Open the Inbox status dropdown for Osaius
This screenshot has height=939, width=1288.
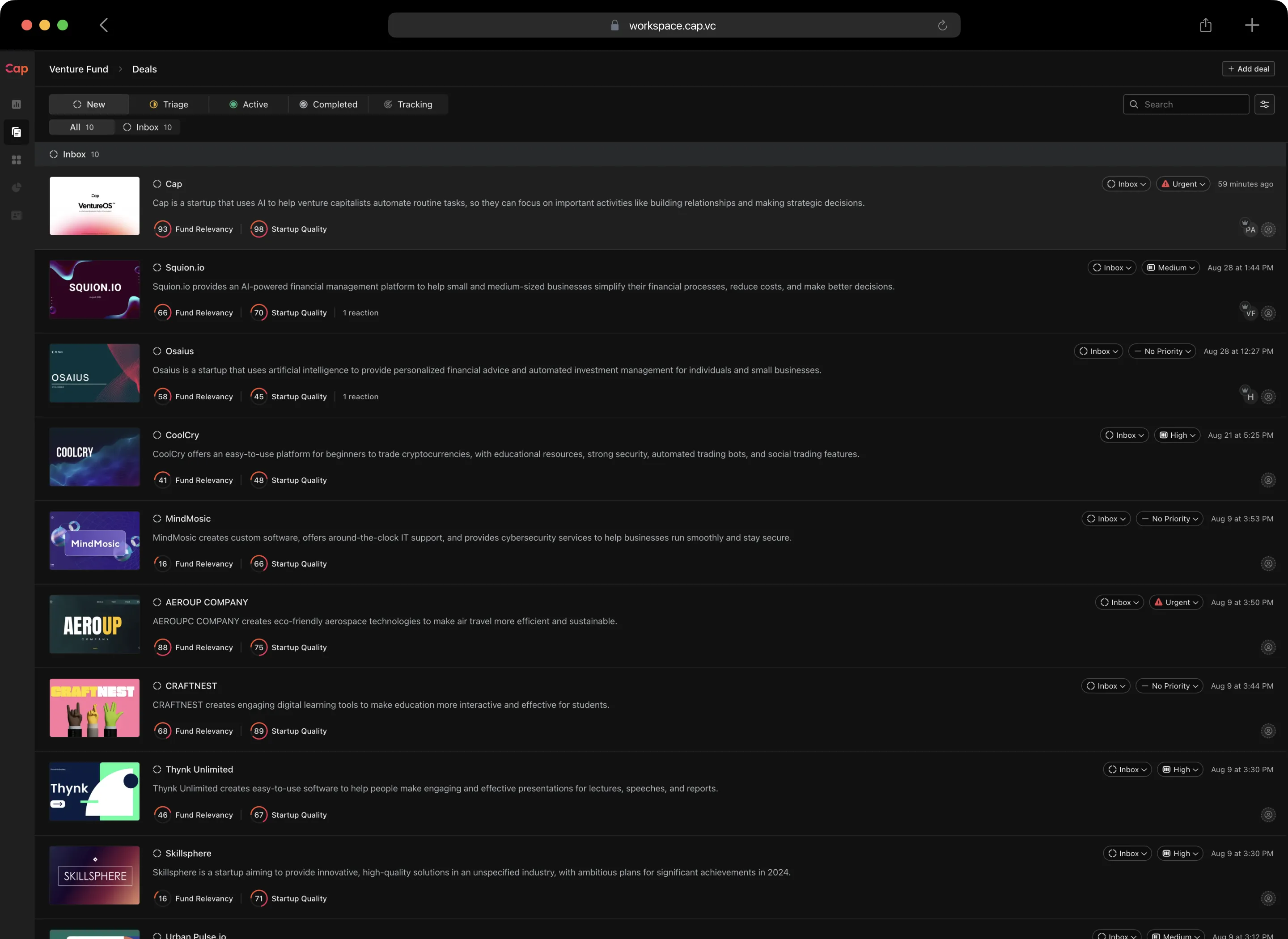(x=1098, y=351)
